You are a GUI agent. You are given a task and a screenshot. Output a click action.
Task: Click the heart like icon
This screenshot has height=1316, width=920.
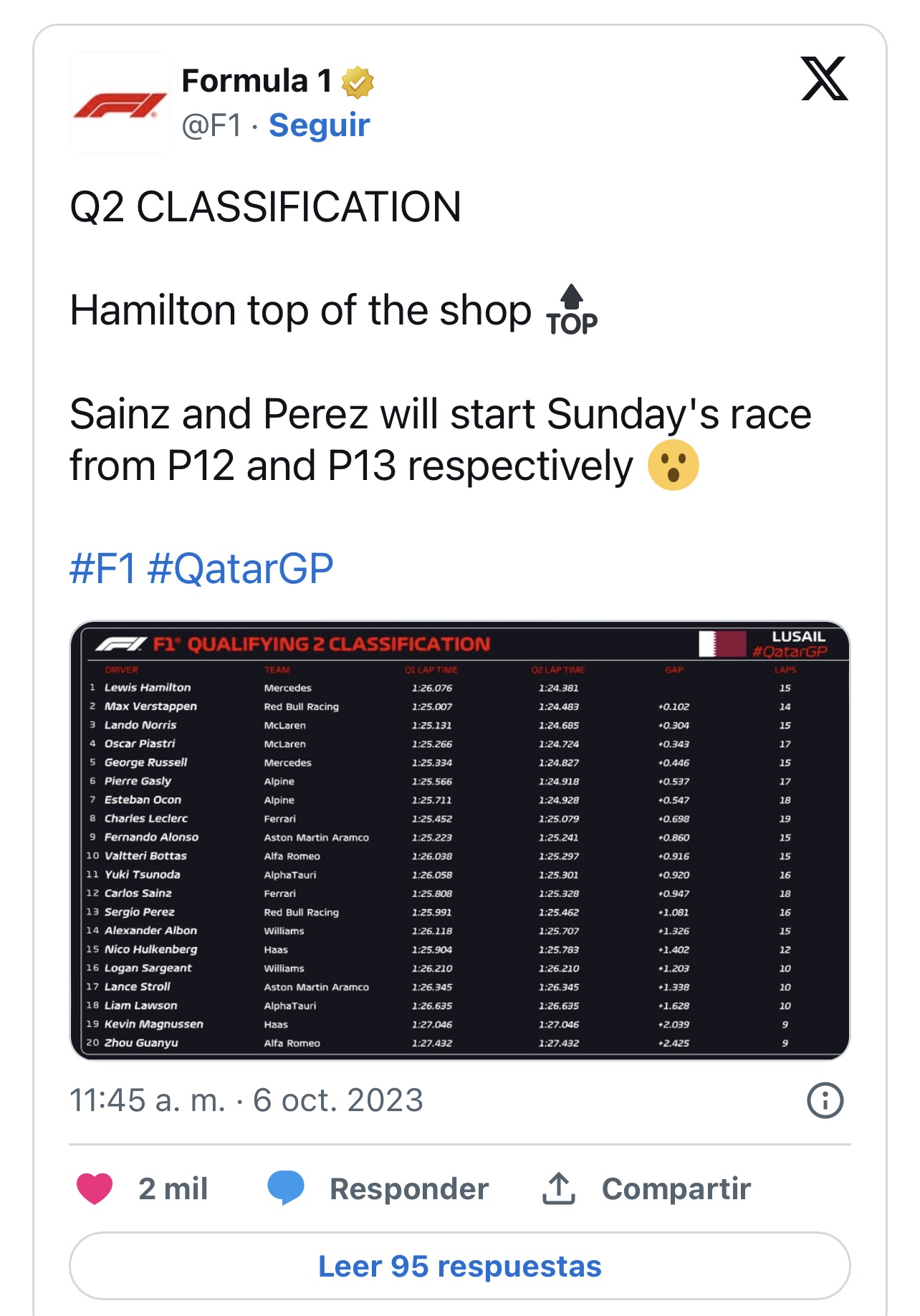tap(95, 1188)
